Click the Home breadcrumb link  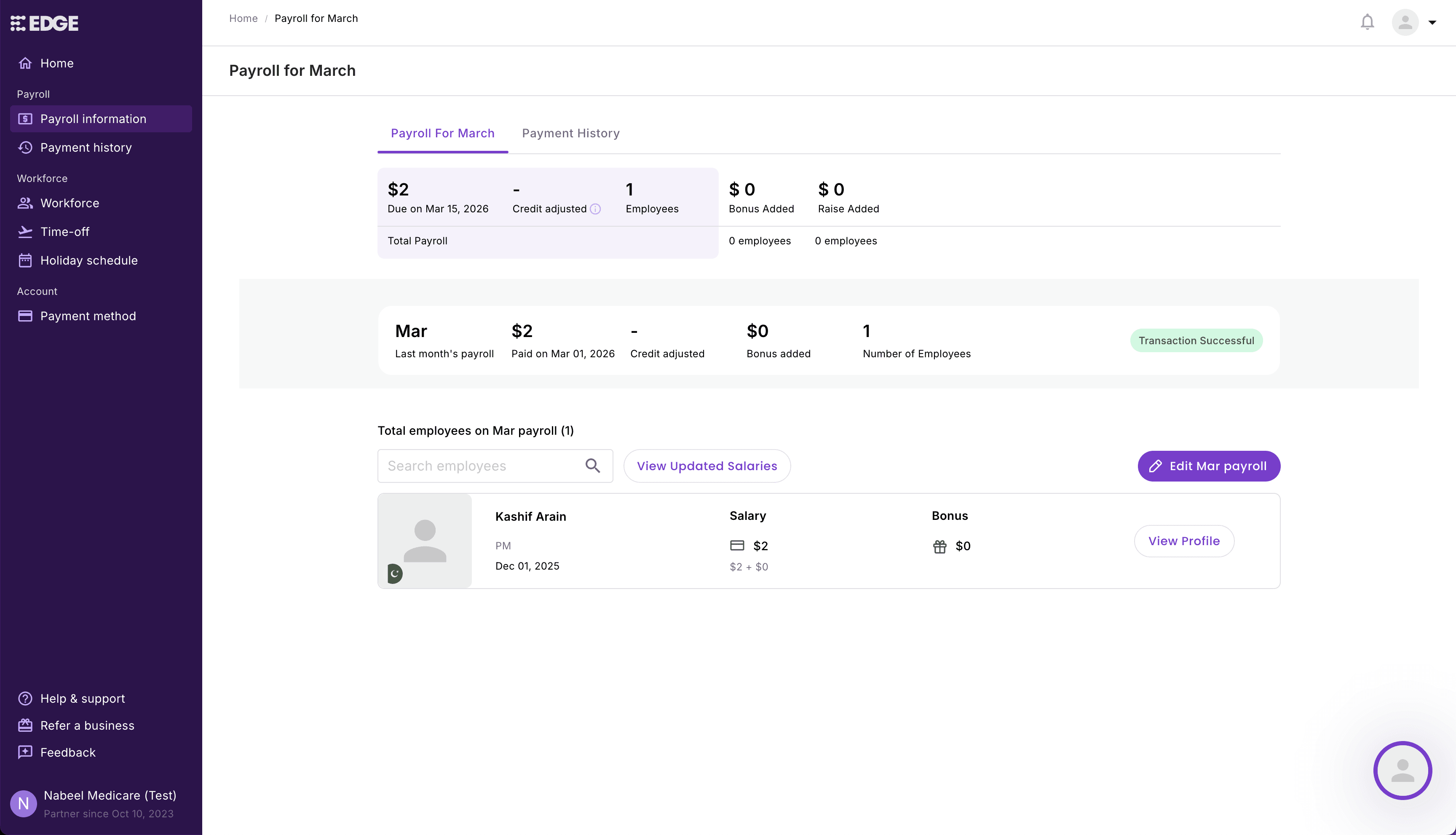point(243,19)
